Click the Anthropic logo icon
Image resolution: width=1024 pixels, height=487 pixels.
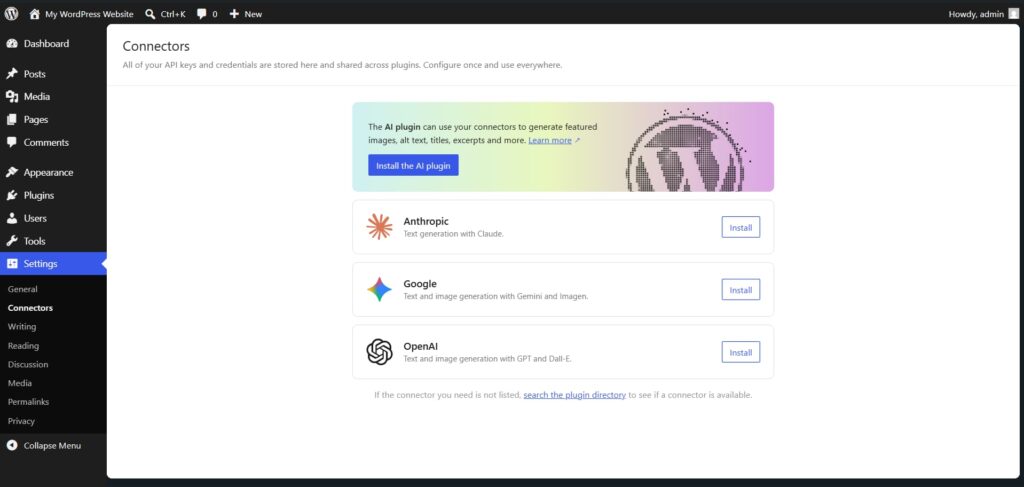pos(379,227)
